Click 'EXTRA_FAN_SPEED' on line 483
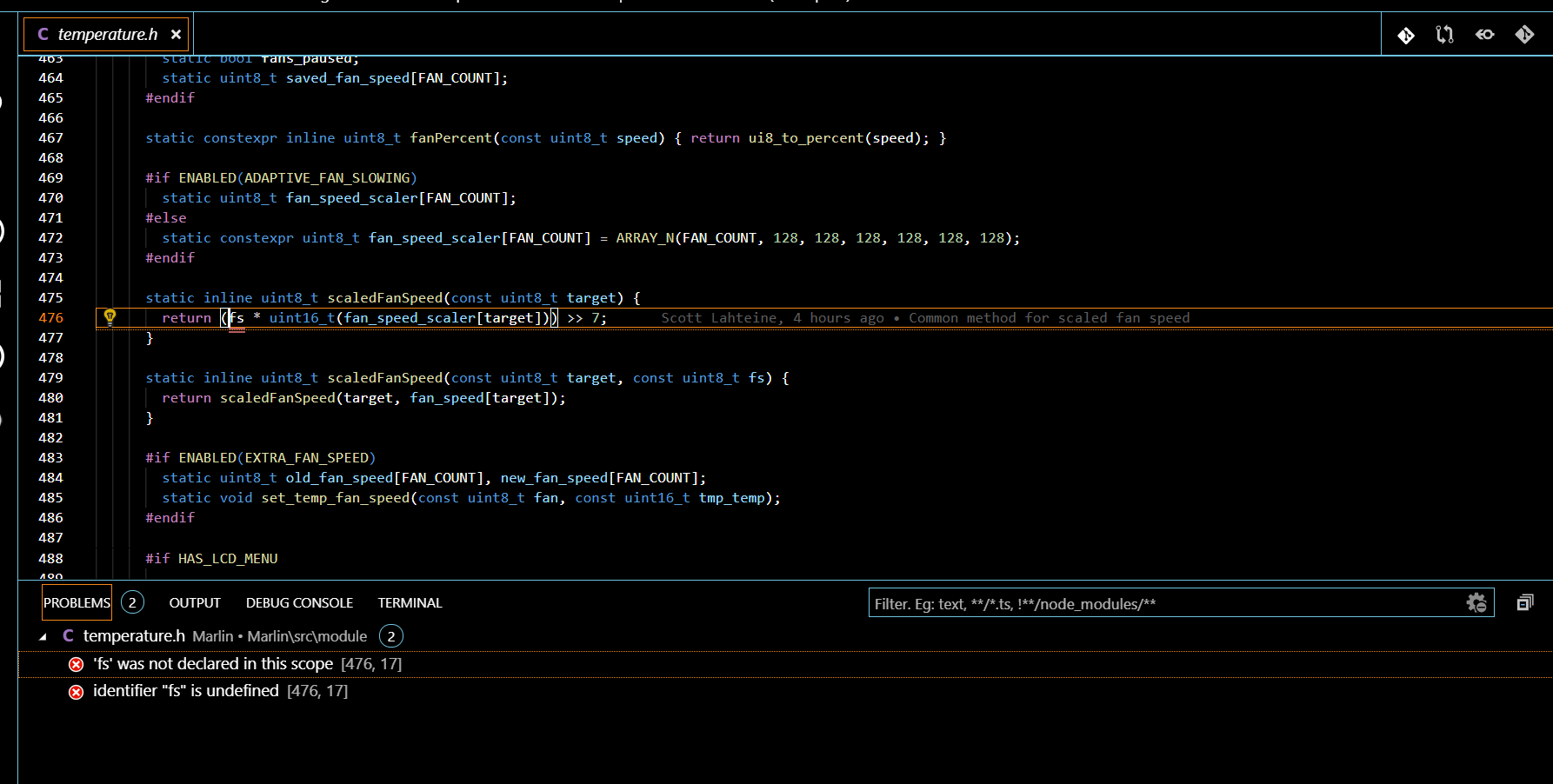 coord(306,458)
